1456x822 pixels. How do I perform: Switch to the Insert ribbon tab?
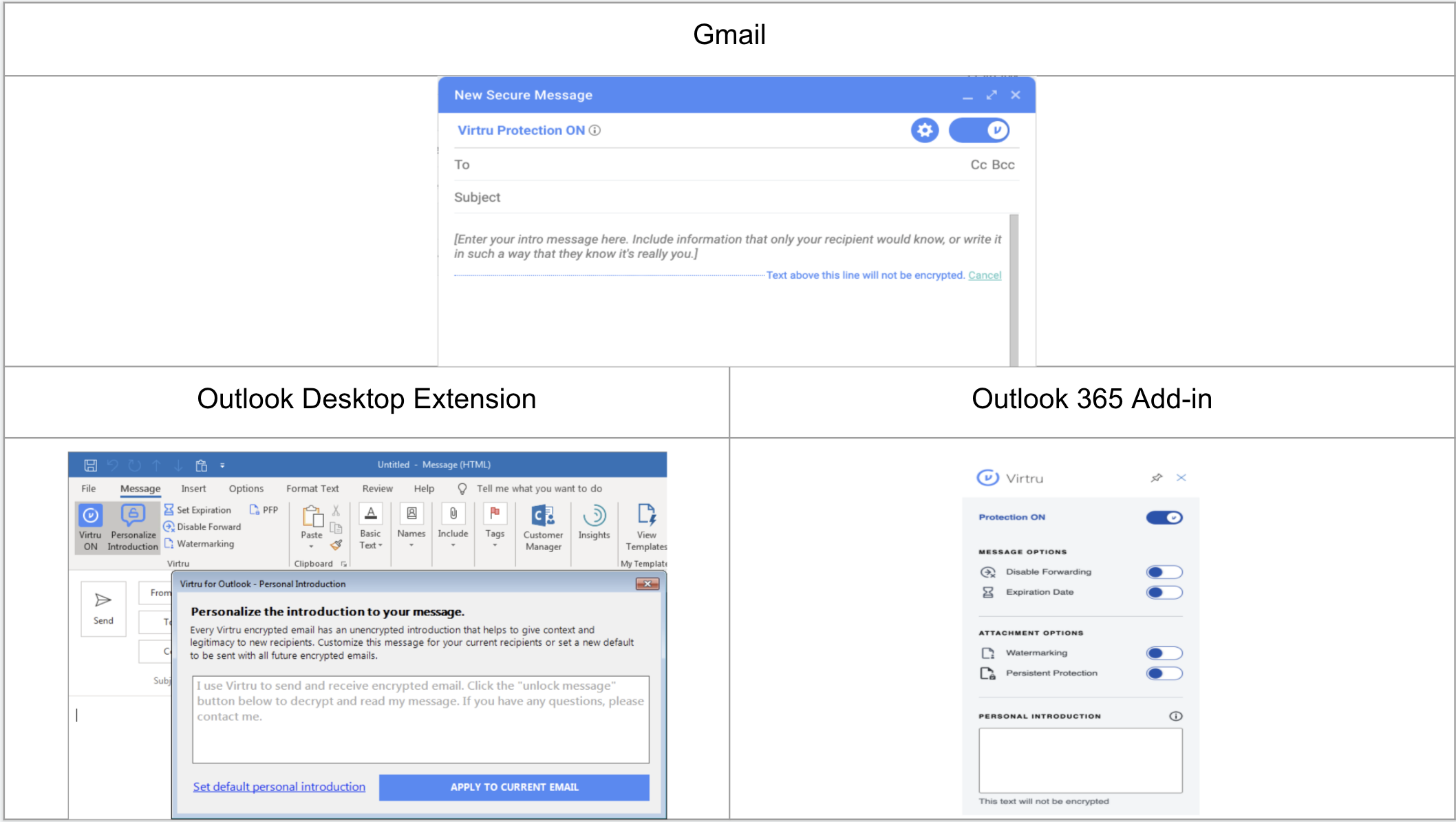193,488
